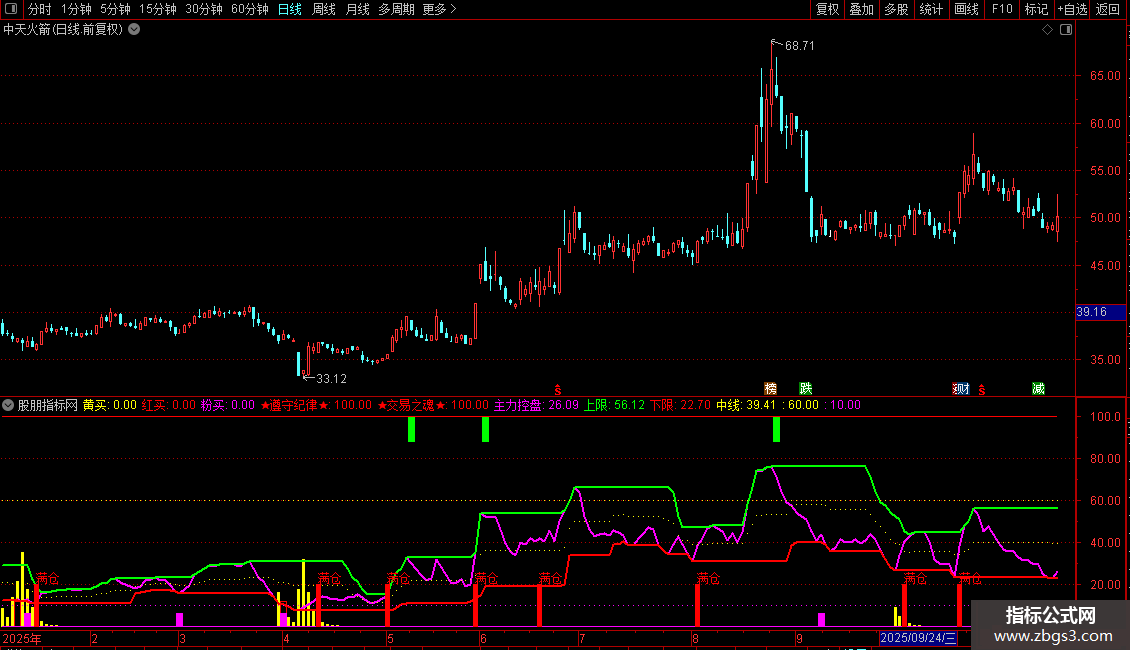Screen dimensions: 1130x650
Task: Switch to the 60分钟 period tab
Action: (249, 9)
